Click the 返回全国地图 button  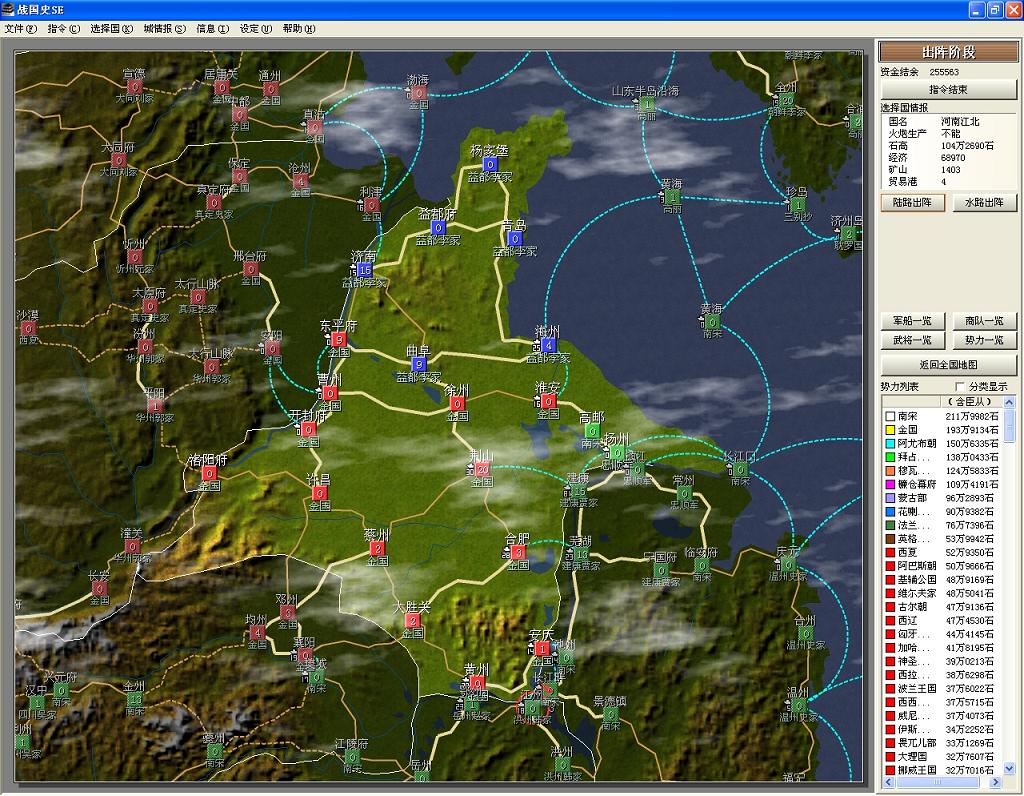pos(948,365)
